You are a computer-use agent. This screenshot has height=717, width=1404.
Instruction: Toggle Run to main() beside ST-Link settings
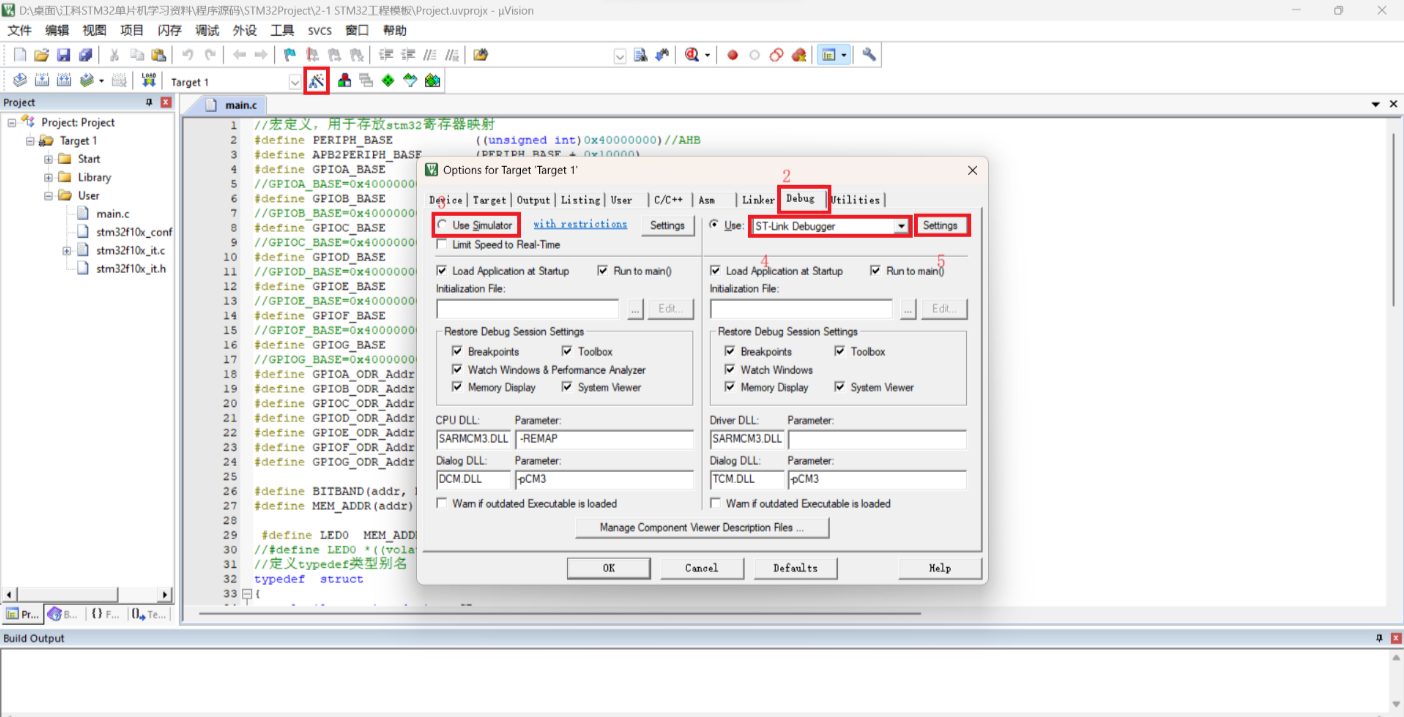pos(876,271)
